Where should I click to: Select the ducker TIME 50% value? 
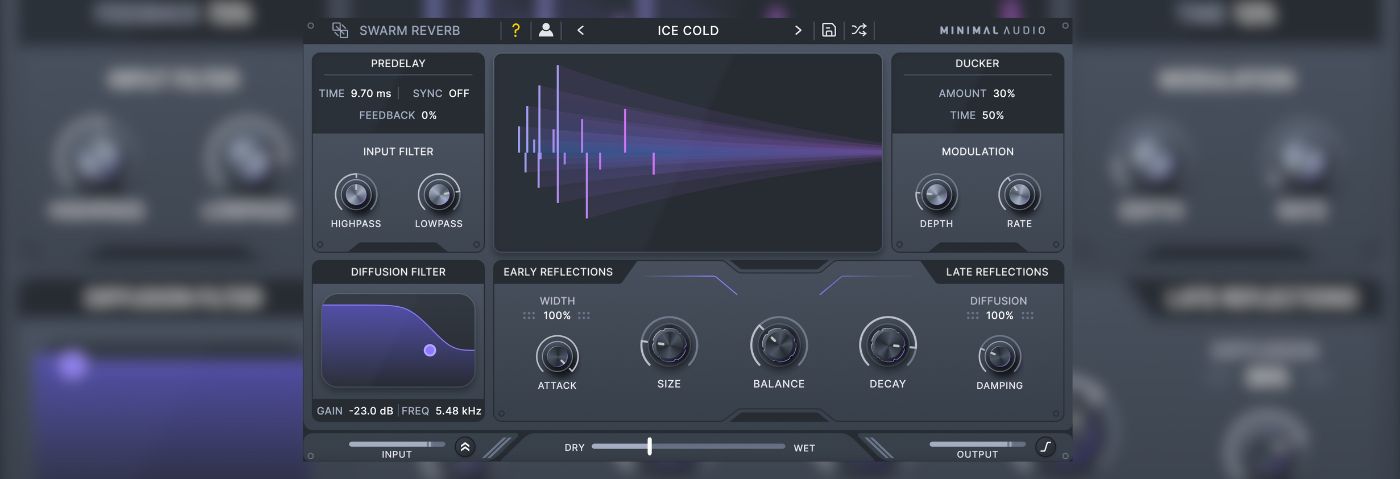tap(993, 115)
